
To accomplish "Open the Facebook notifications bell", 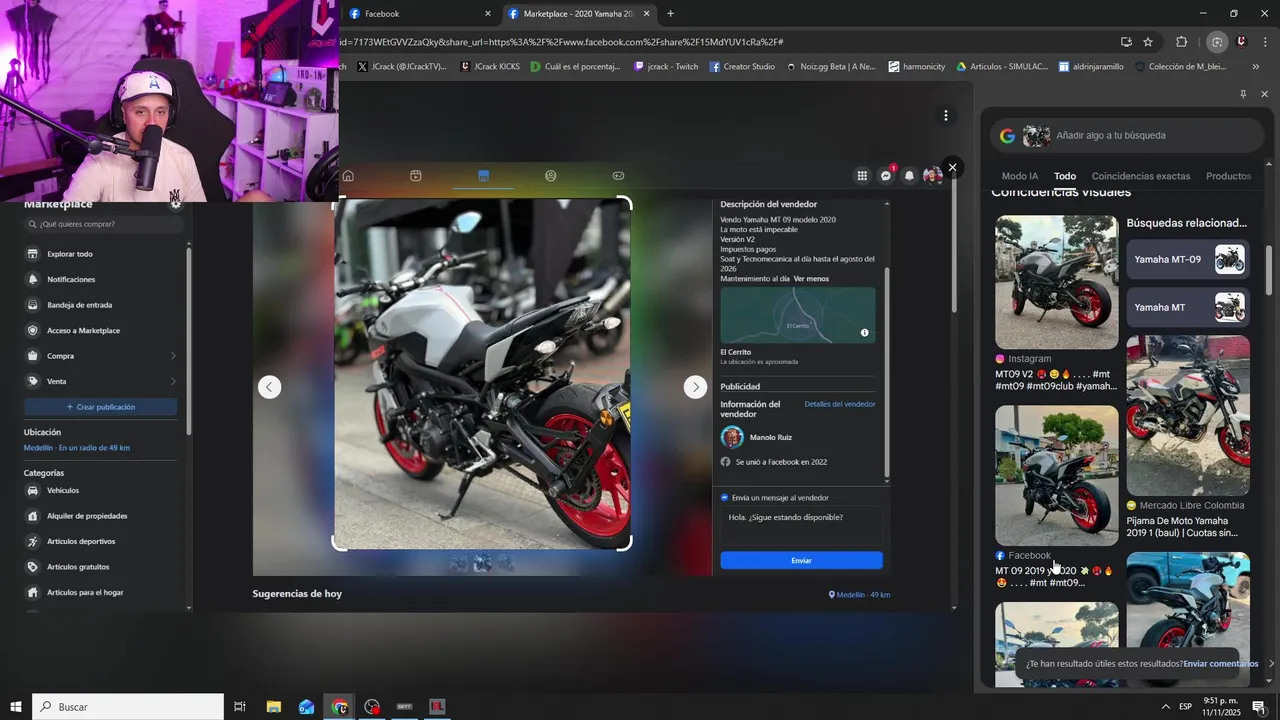I will [x=909, y=176].
